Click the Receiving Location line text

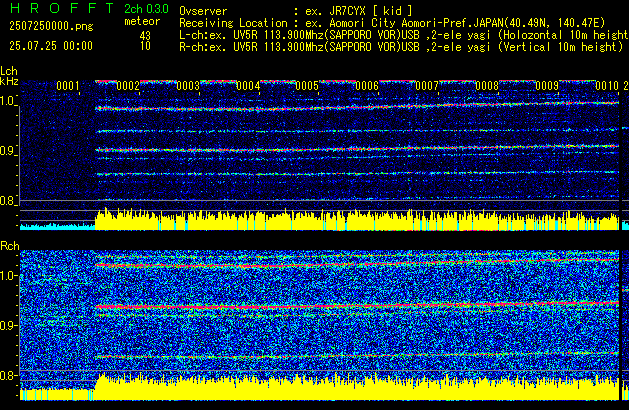[392, 23]
